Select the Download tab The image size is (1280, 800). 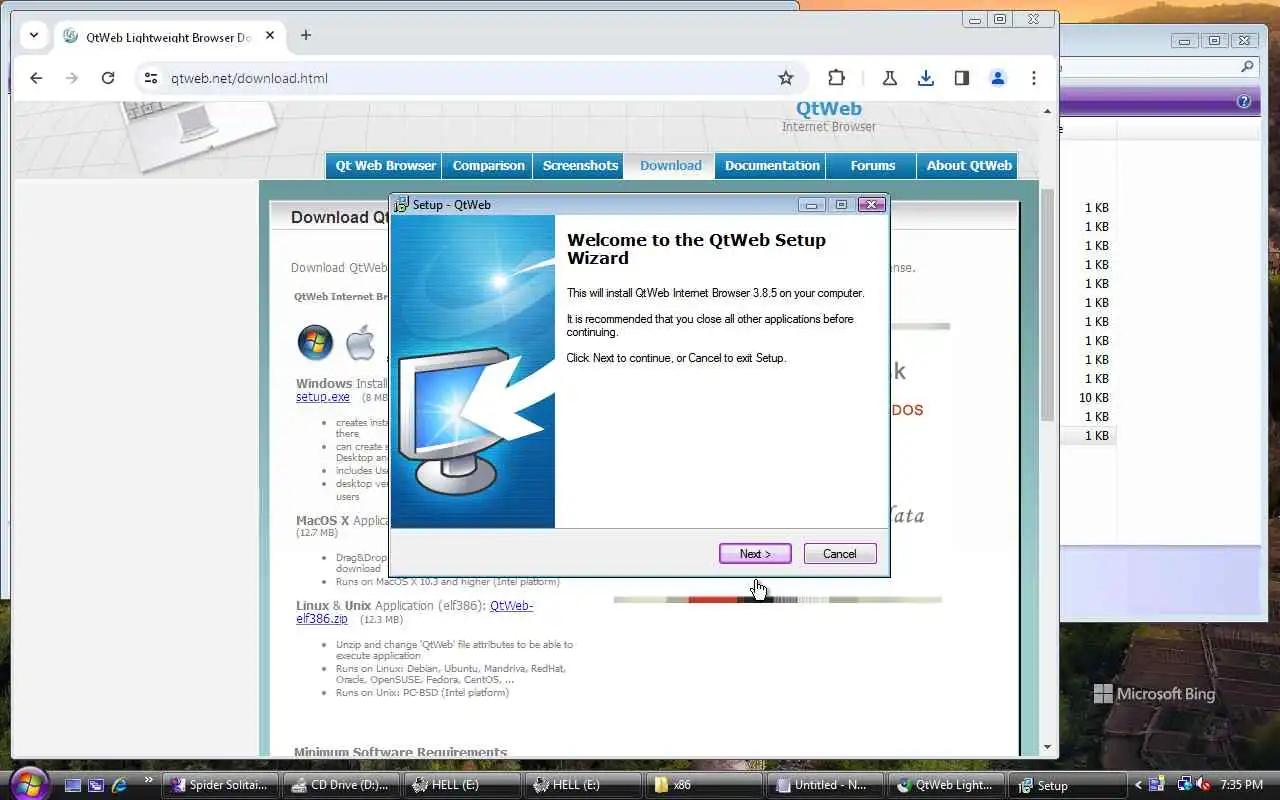click(670, 166)
